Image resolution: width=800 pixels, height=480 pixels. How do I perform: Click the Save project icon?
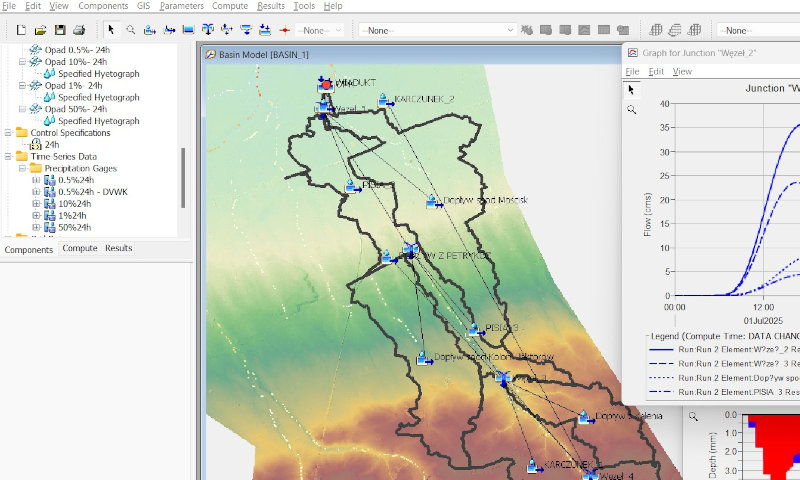click(60, 30)
